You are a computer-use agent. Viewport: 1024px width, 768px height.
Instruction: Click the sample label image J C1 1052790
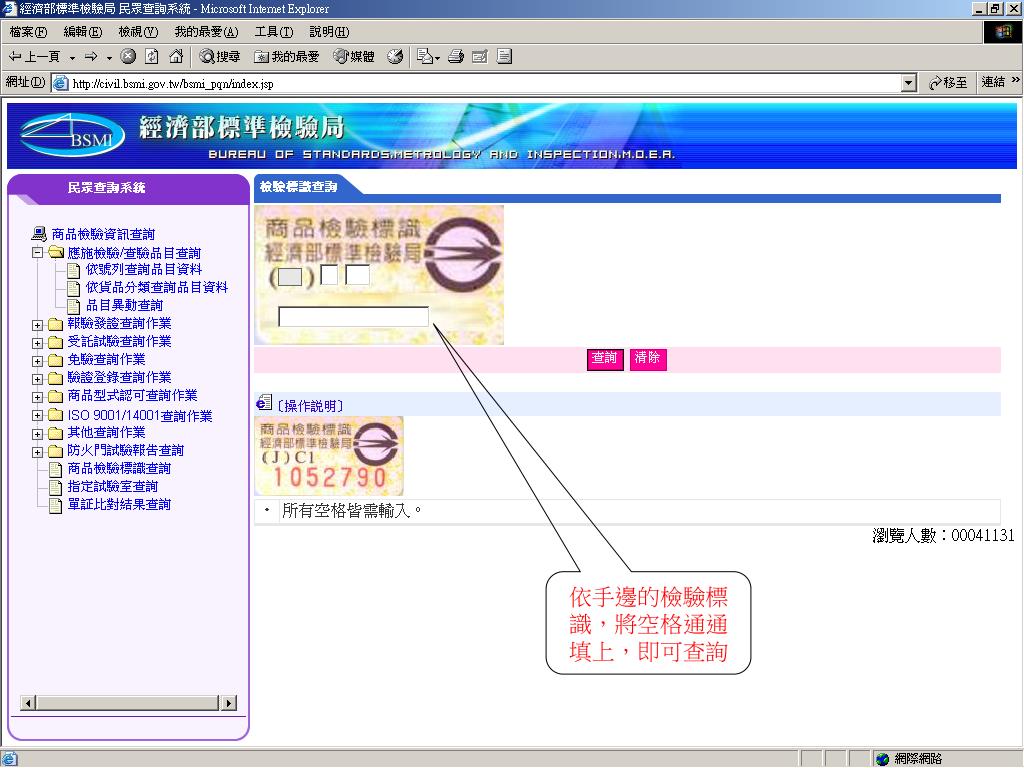[x=328, y=456]
